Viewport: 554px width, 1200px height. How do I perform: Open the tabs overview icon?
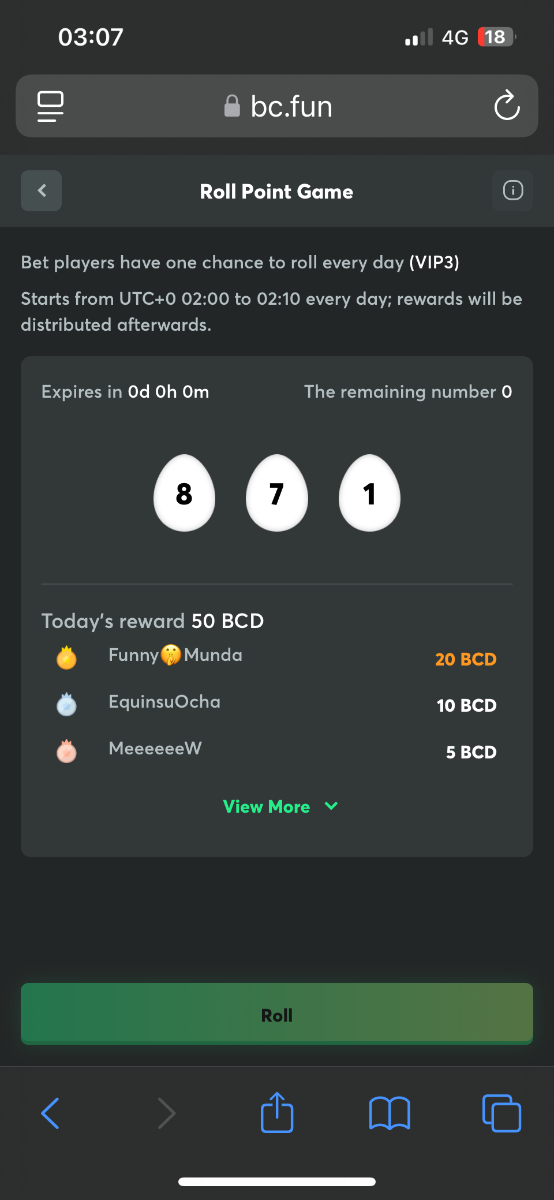[501, 1113]
